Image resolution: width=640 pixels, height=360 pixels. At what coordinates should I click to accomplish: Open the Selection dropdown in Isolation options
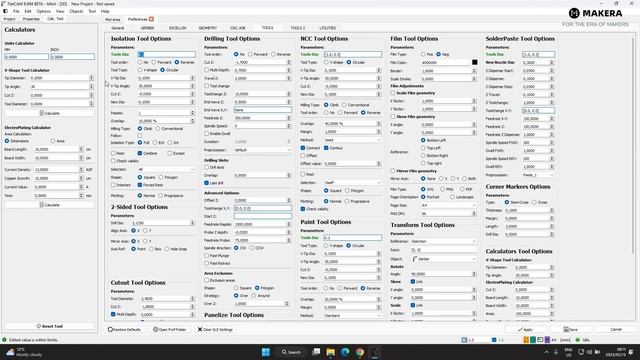(x=166, y=169)
